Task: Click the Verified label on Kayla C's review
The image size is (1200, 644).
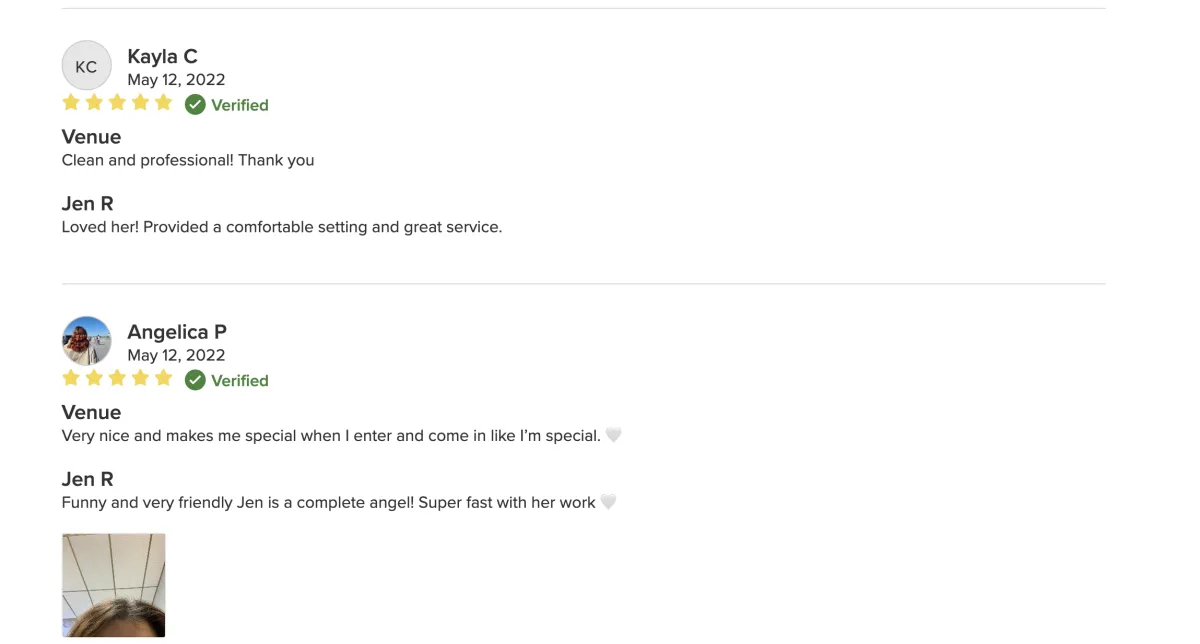Action: pyautogui.click(x=240, y=105)
